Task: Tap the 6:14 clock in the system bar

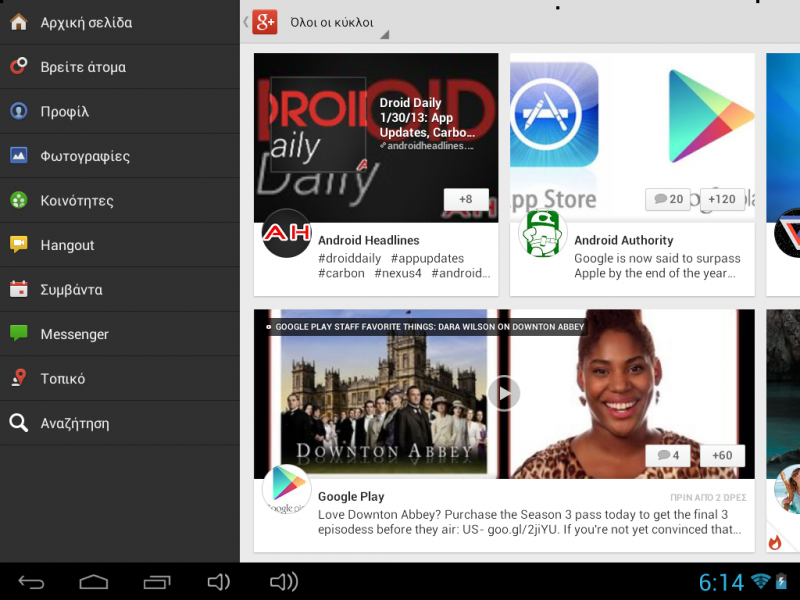Action: coord(721,582)
